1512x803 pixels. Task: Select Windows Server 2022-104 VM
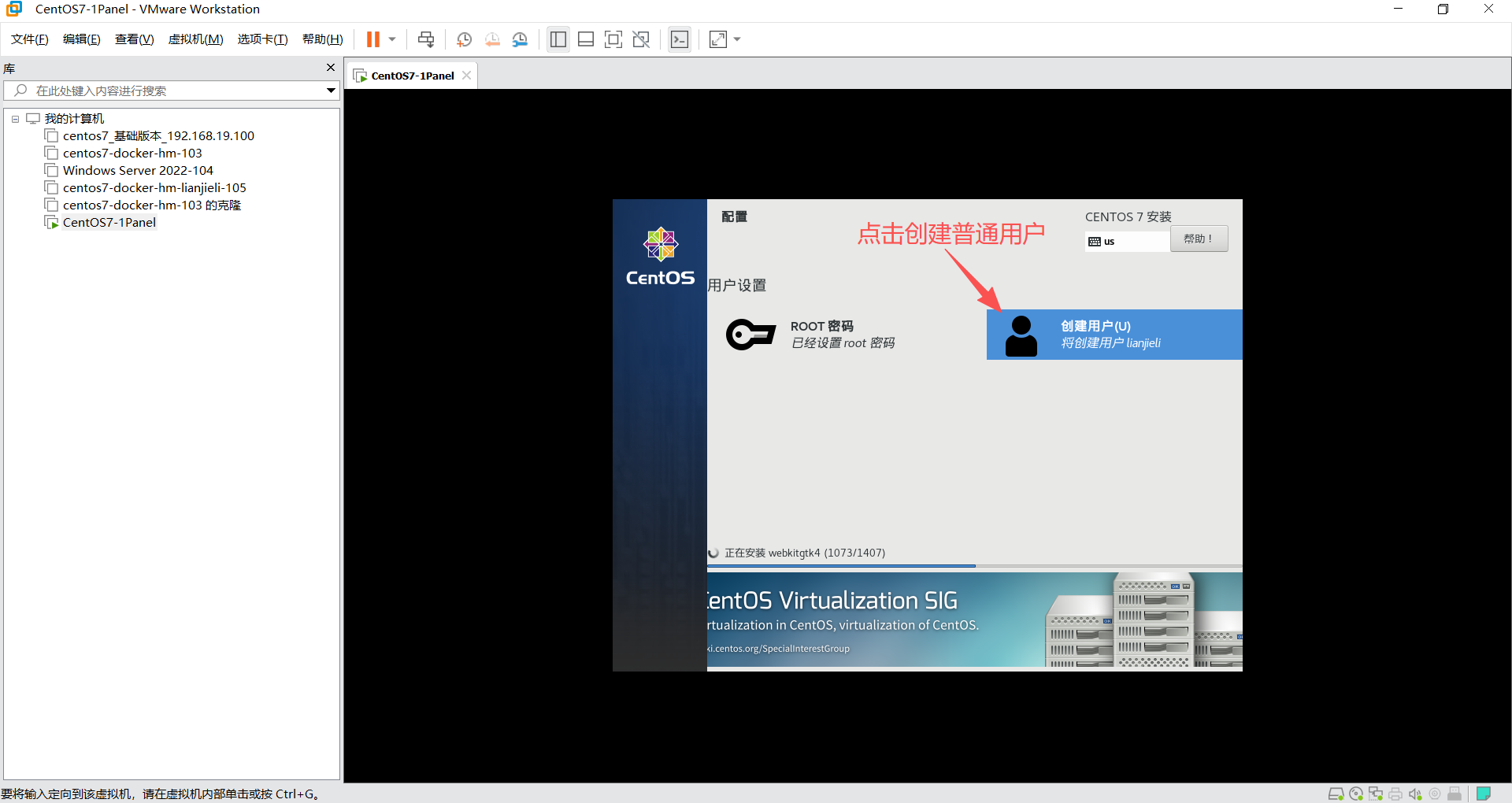pyautogui.click(x=138, y=171)
